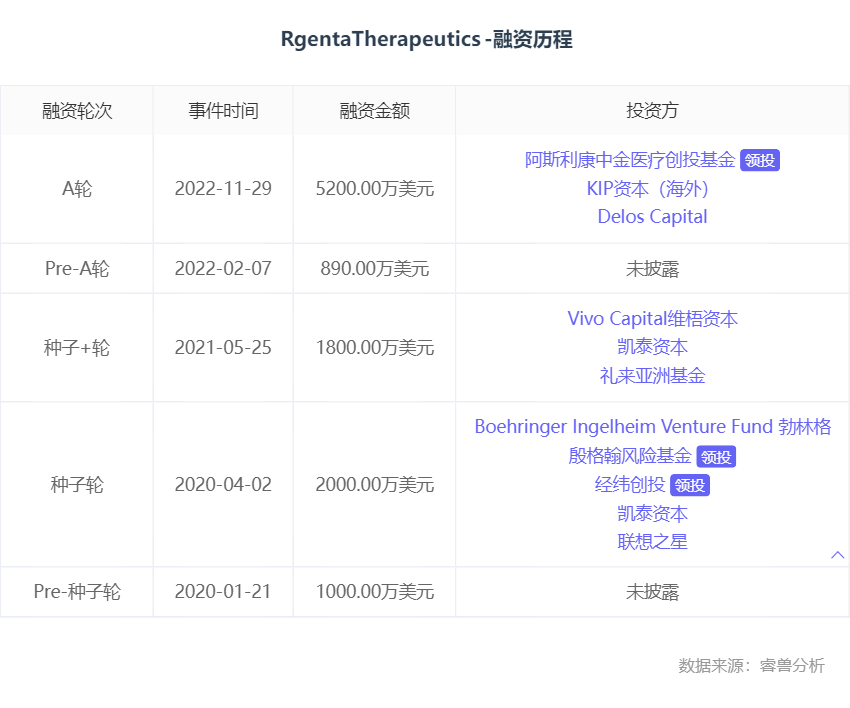The width and height of the screenshot is (850, 708).
Task: Select the date 2021-05-25
Action: click(223, 347)
